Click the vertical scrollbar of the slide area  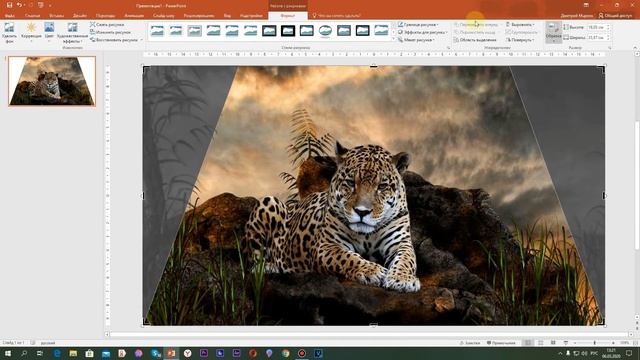636,186
